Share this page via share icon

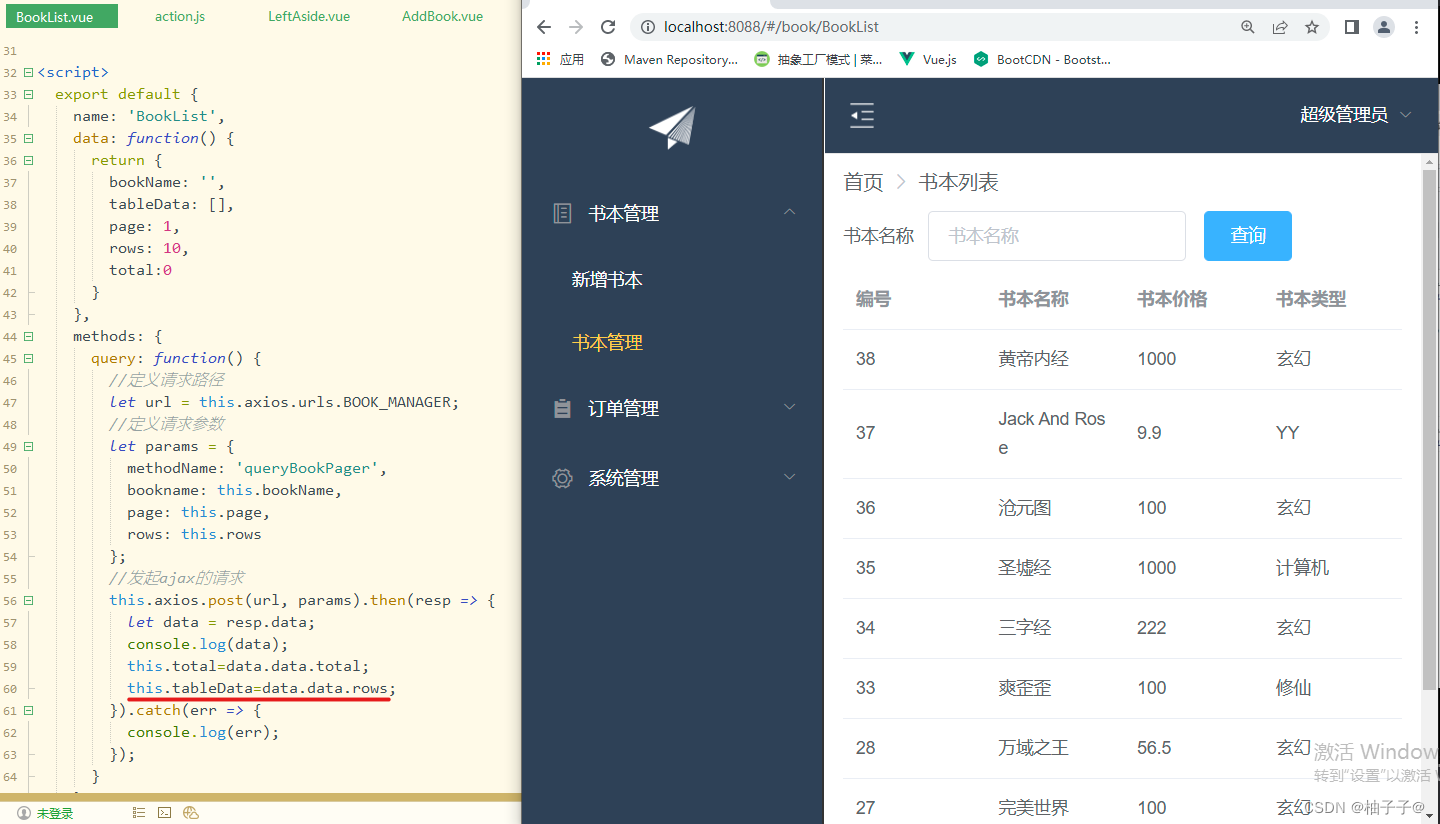[1280, 27]
